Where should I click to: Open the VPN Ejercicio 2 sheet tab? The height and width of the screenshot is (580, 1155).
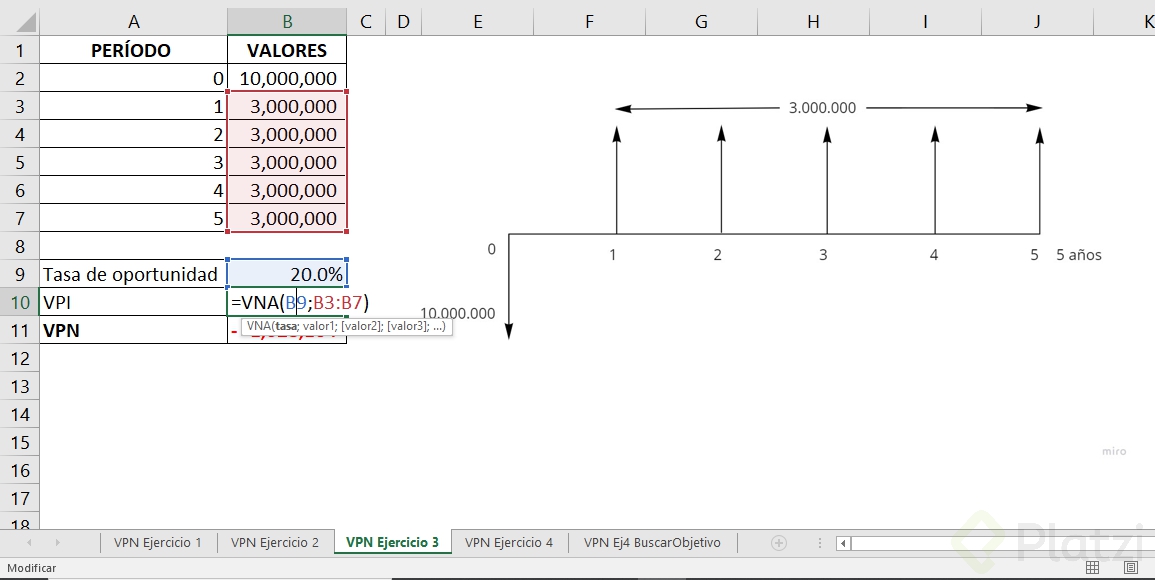pyautogui.click(x=275, y=542)
